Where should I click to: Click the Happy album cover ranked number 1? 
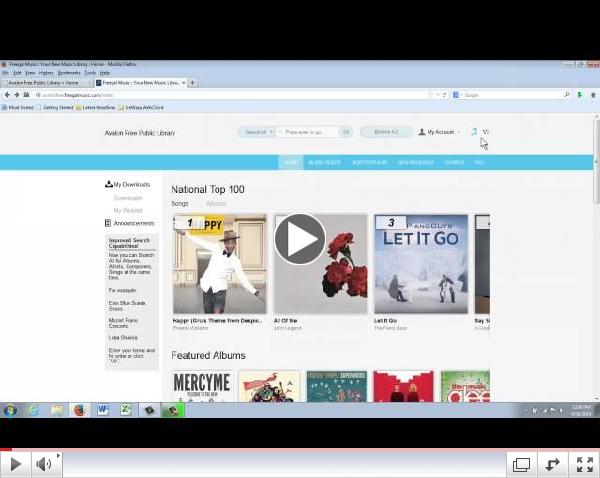tap(219, 264)
